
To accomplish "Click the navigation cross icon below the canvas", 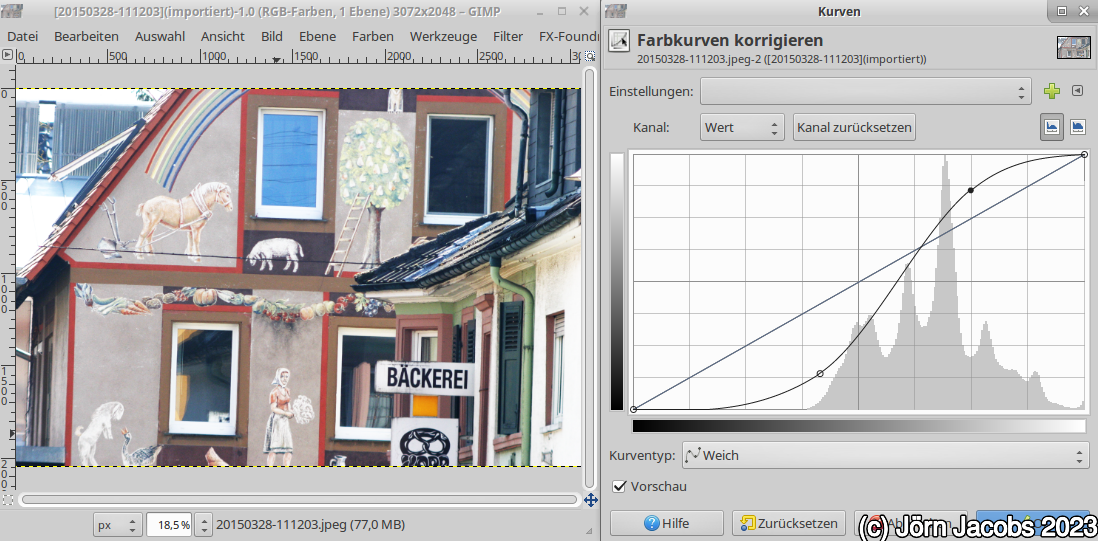I will [x=590, y=499].
